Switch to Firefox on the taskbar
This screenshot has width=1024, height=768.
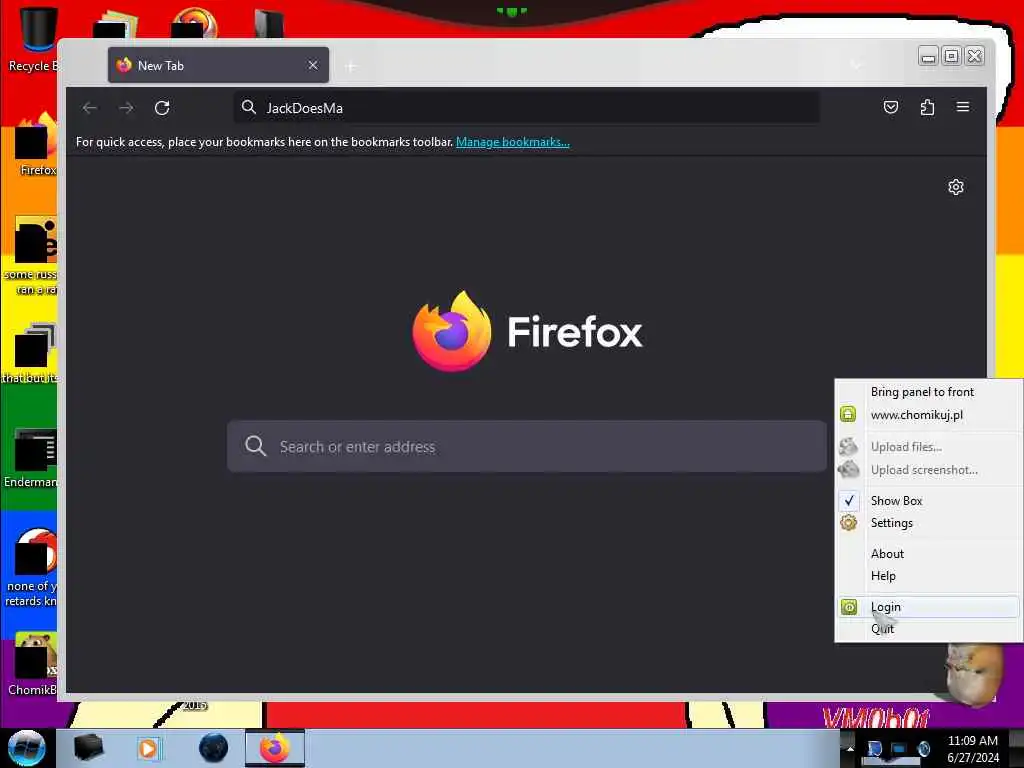click(x=274, y=748)
